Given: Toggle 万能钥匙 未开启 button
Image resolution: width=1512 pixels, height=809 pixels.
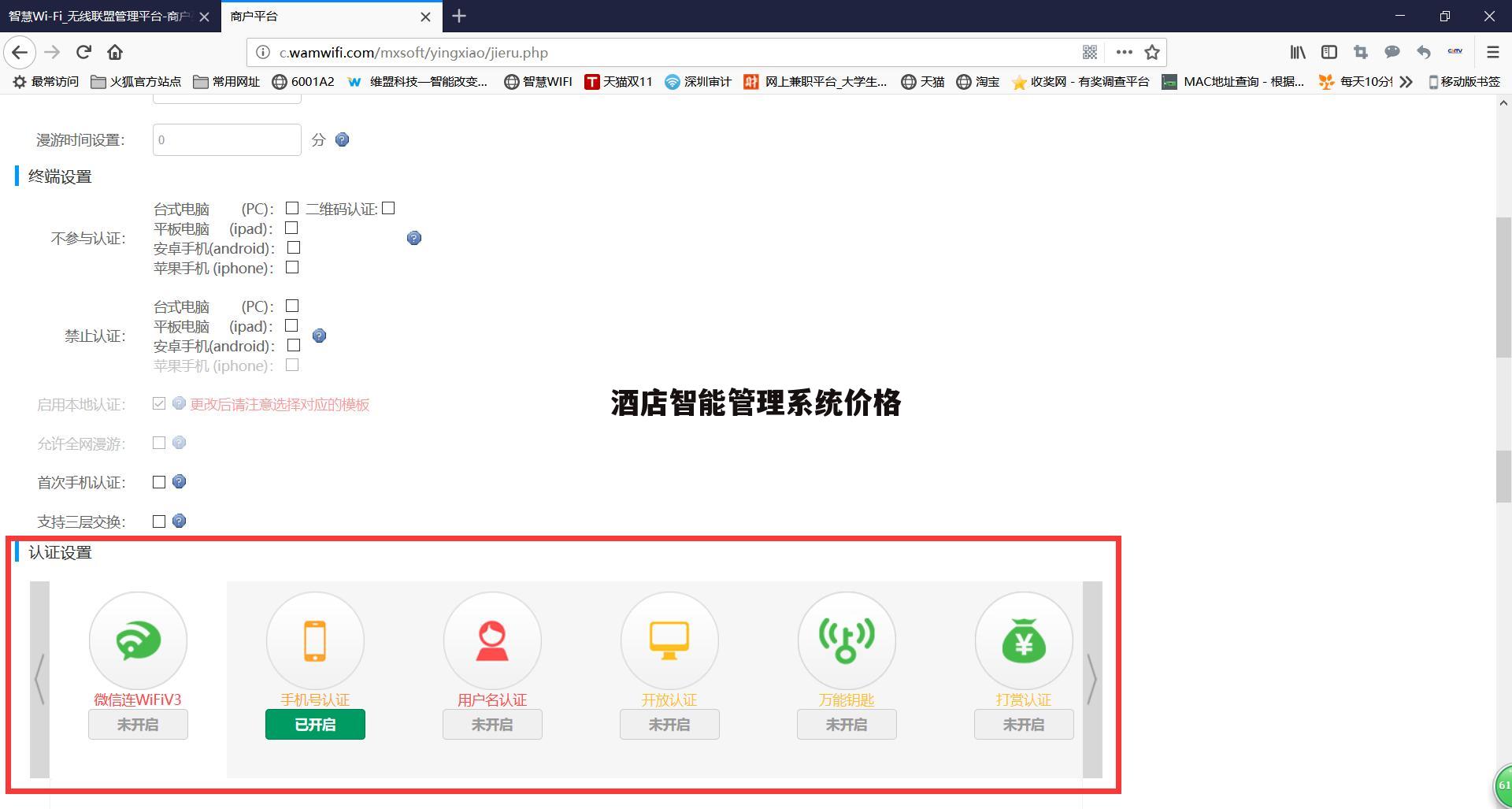Looking at the screenshot, I should (847, 725).
